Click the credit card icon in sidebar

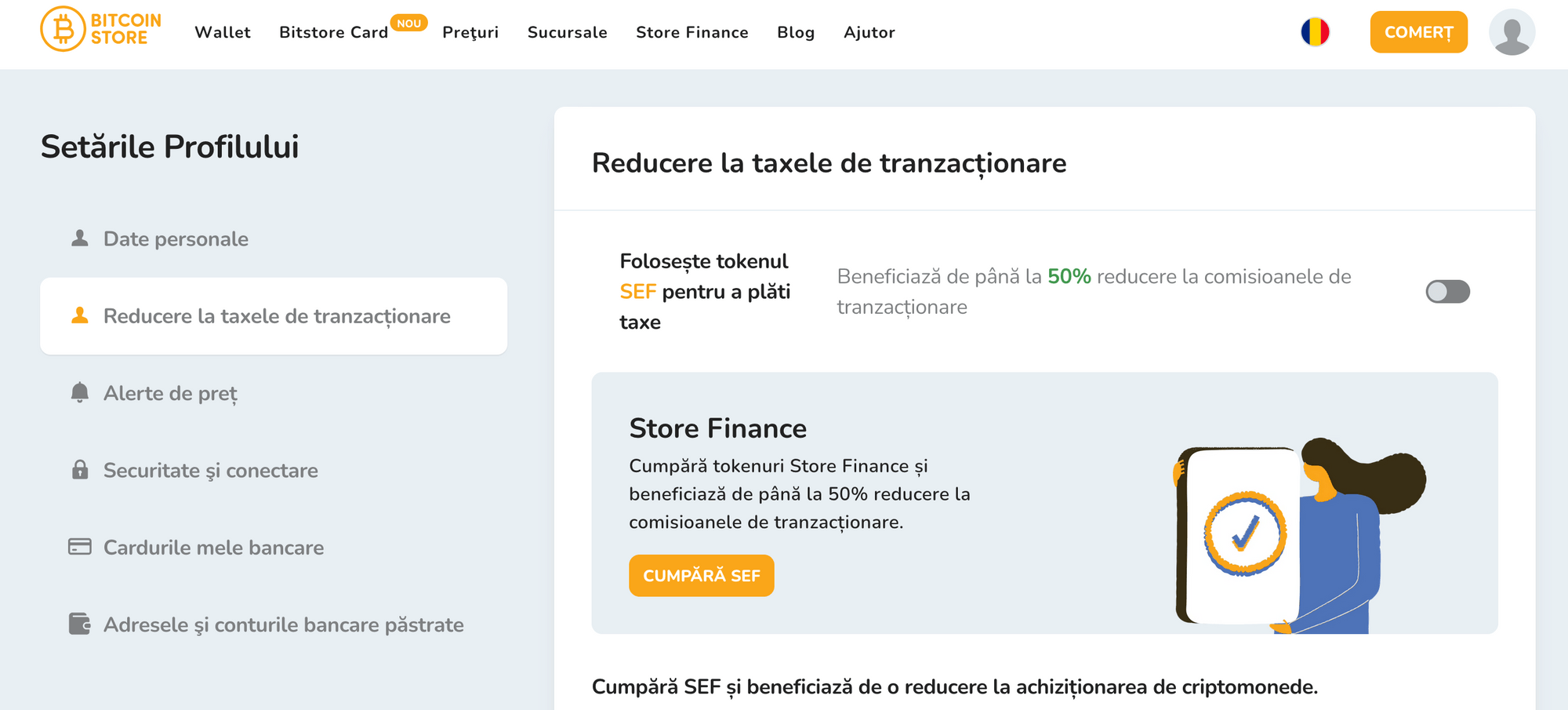pos(79,547)
